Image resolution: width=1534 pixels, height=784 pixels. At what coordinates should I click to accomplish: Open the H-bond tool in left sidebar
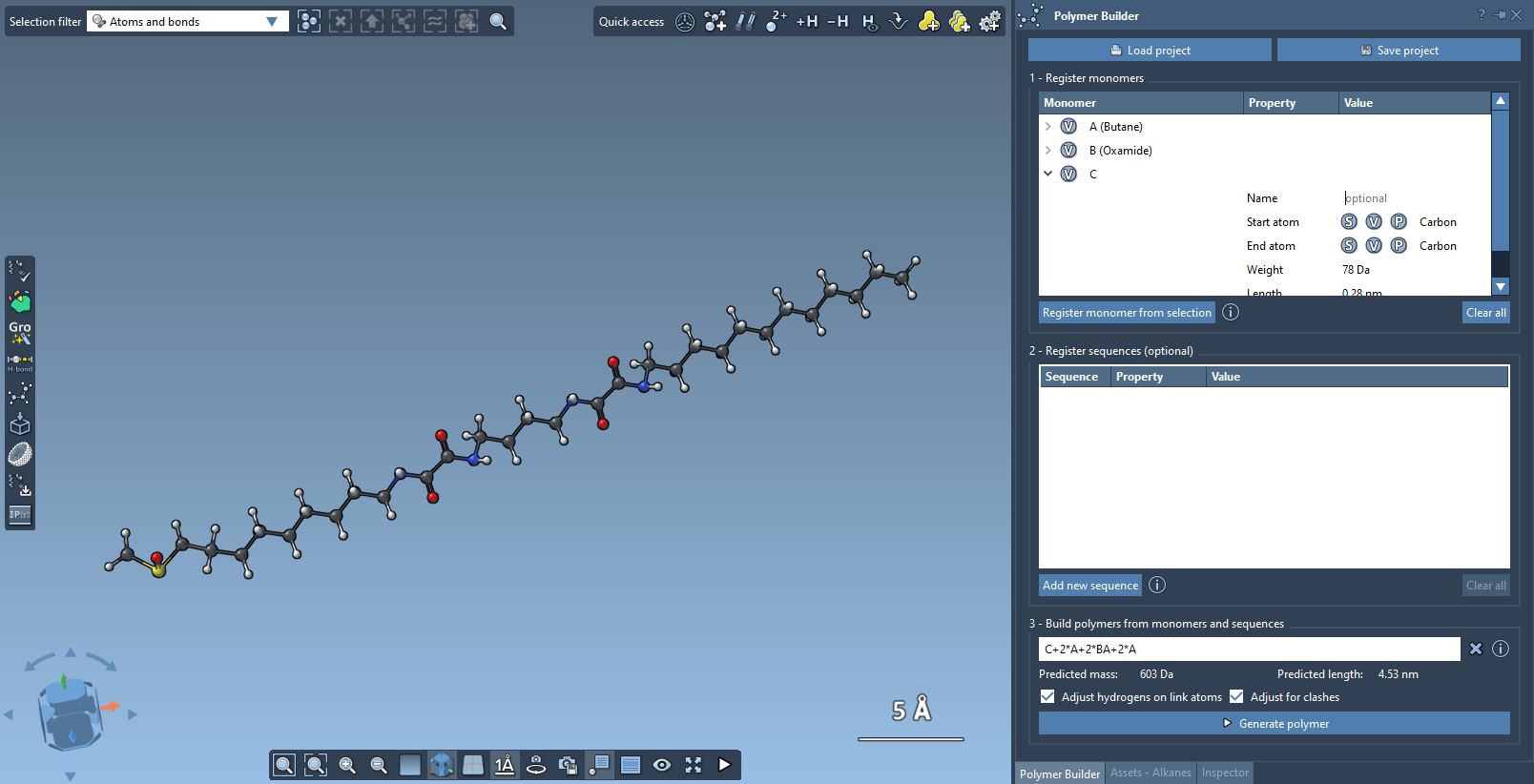(x=20, y=362)
